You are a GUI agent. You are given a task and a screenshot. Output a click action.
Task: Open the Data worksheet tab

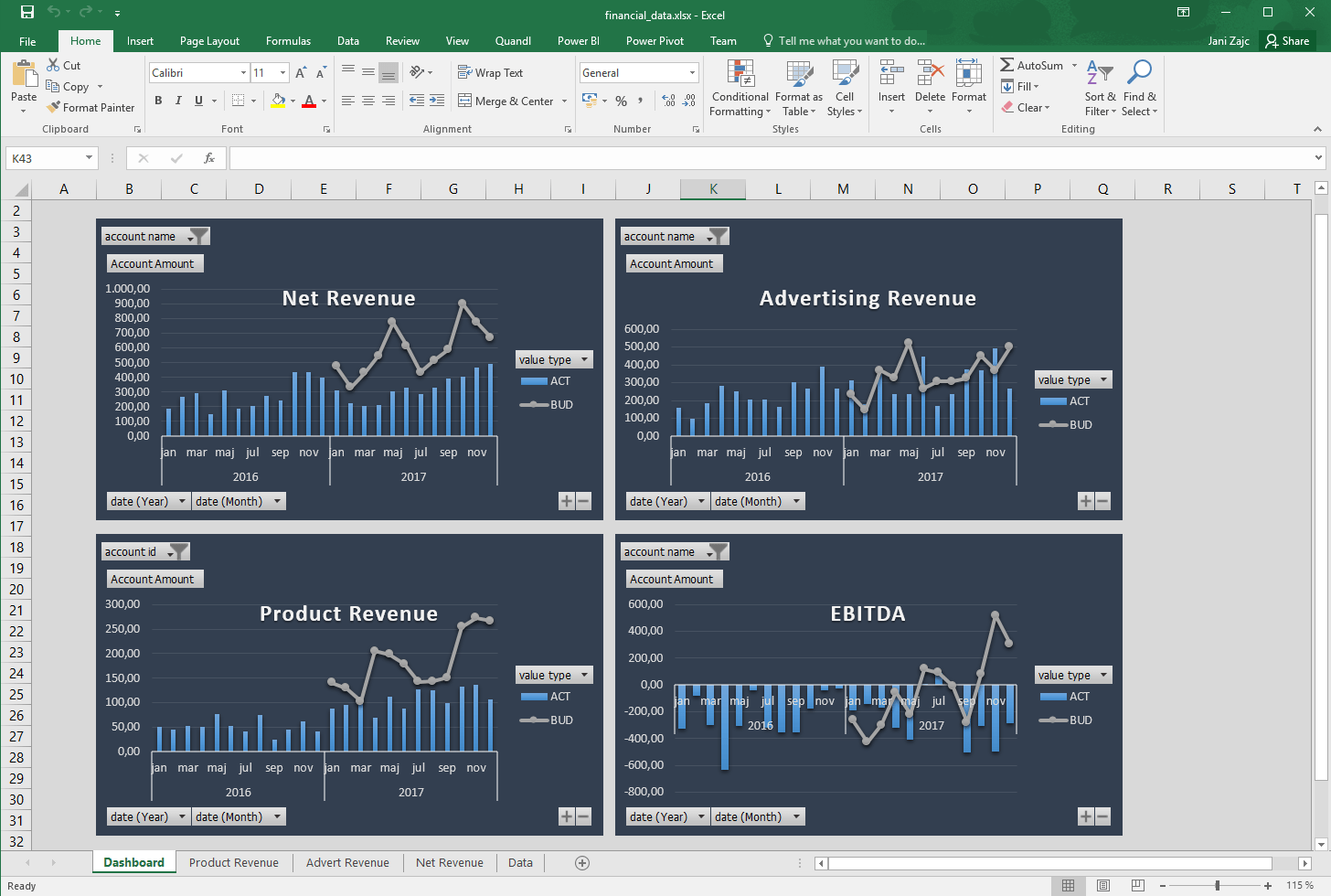tap(519, 862)
